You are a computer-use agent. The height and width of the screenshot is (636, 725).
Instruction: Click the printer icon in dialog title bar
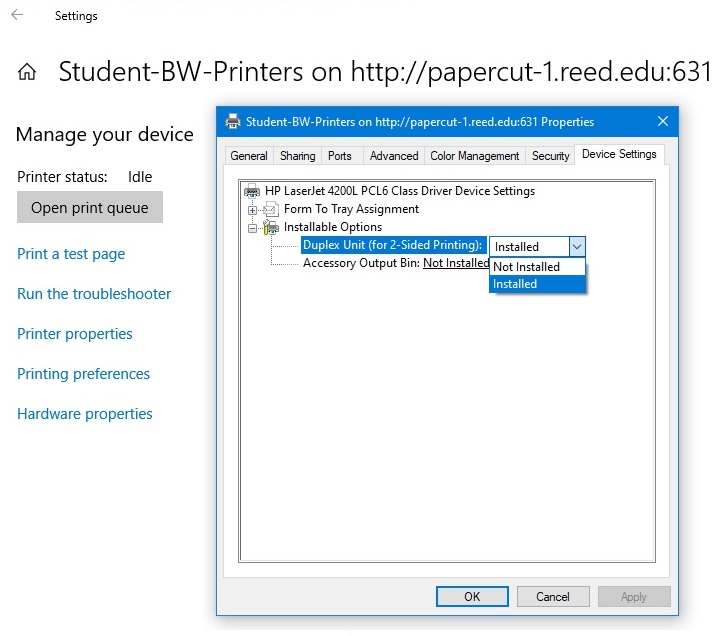tap(233, 122)
